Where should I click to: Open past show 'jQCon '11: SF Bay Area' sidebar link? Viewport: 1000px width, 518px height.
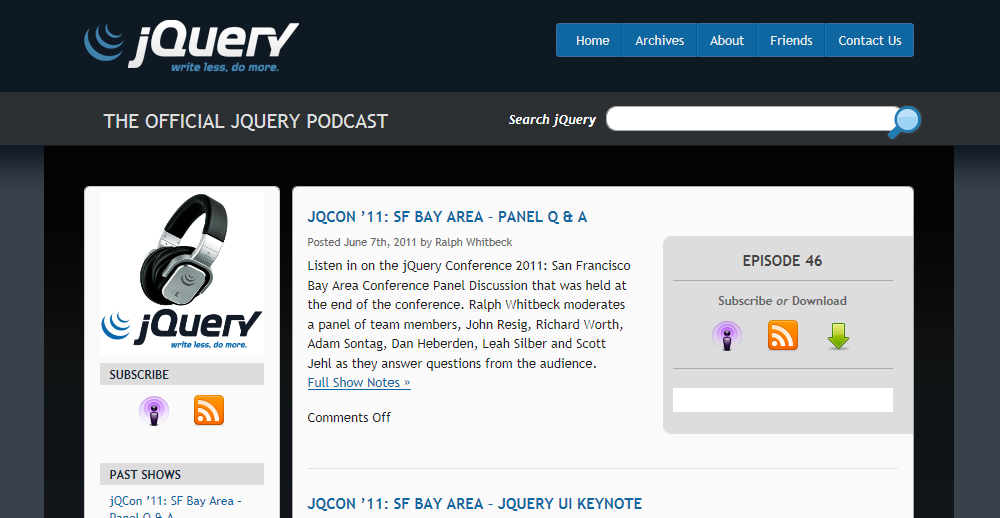(x=175, y=508)
